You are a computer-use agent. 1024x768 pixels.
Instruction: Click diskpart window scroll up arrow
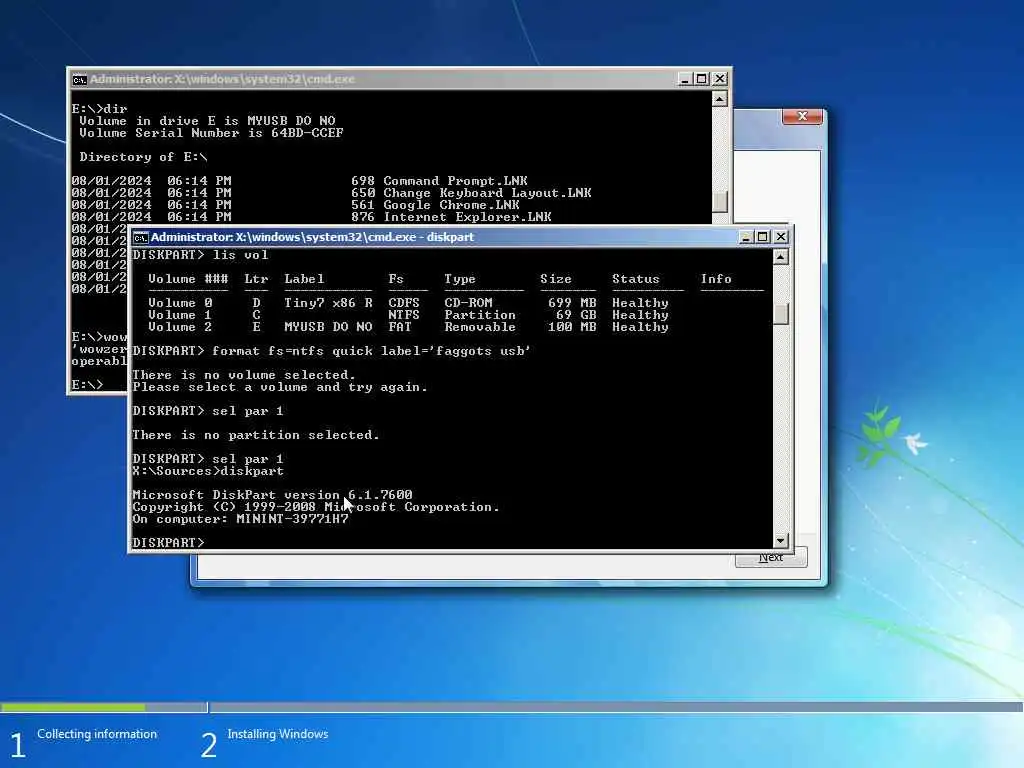pos(780,257)
